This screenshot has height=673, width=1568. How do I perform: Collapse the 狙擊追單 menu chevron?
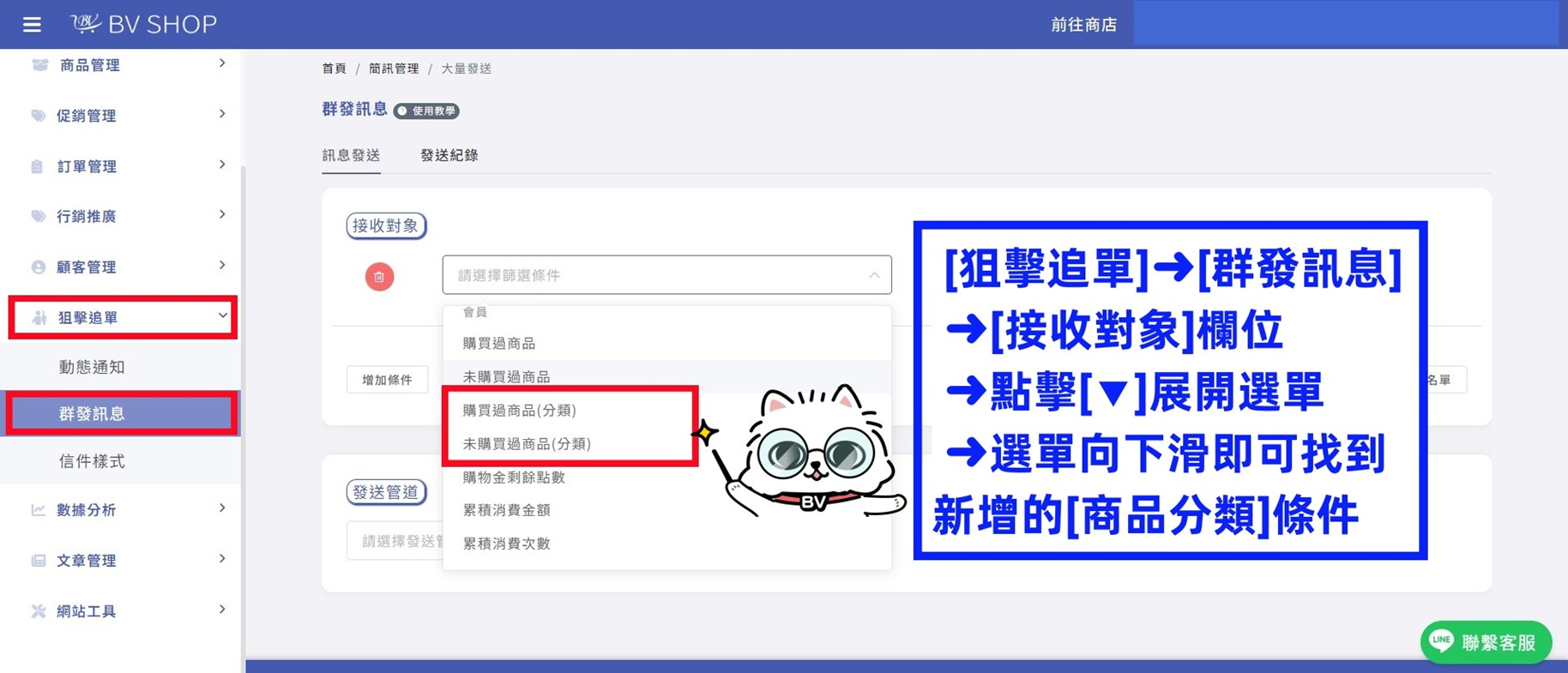pyautogui.click(x=222, y=315)
